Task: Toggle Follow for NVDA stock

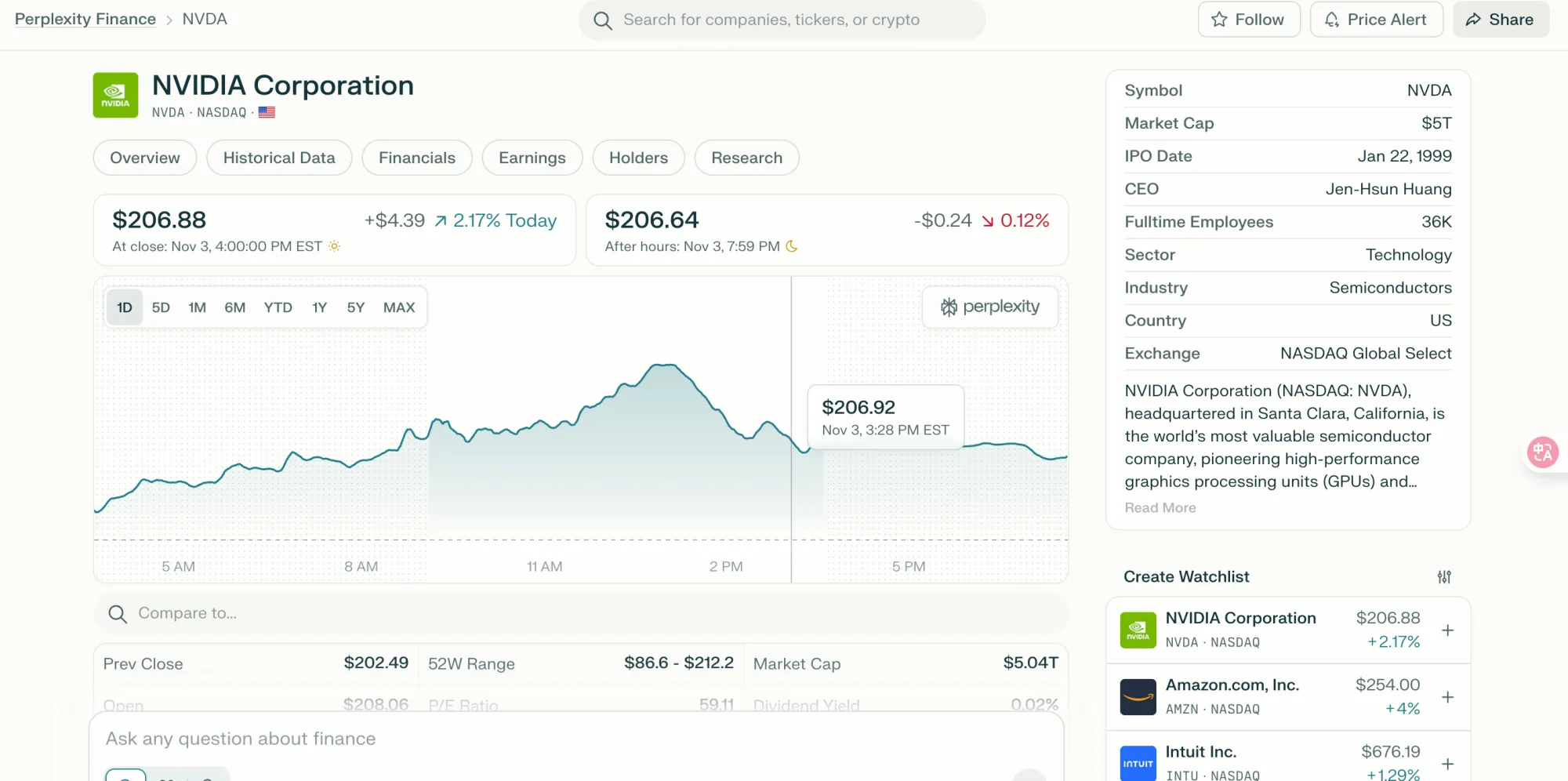Action: [1248, 20]
